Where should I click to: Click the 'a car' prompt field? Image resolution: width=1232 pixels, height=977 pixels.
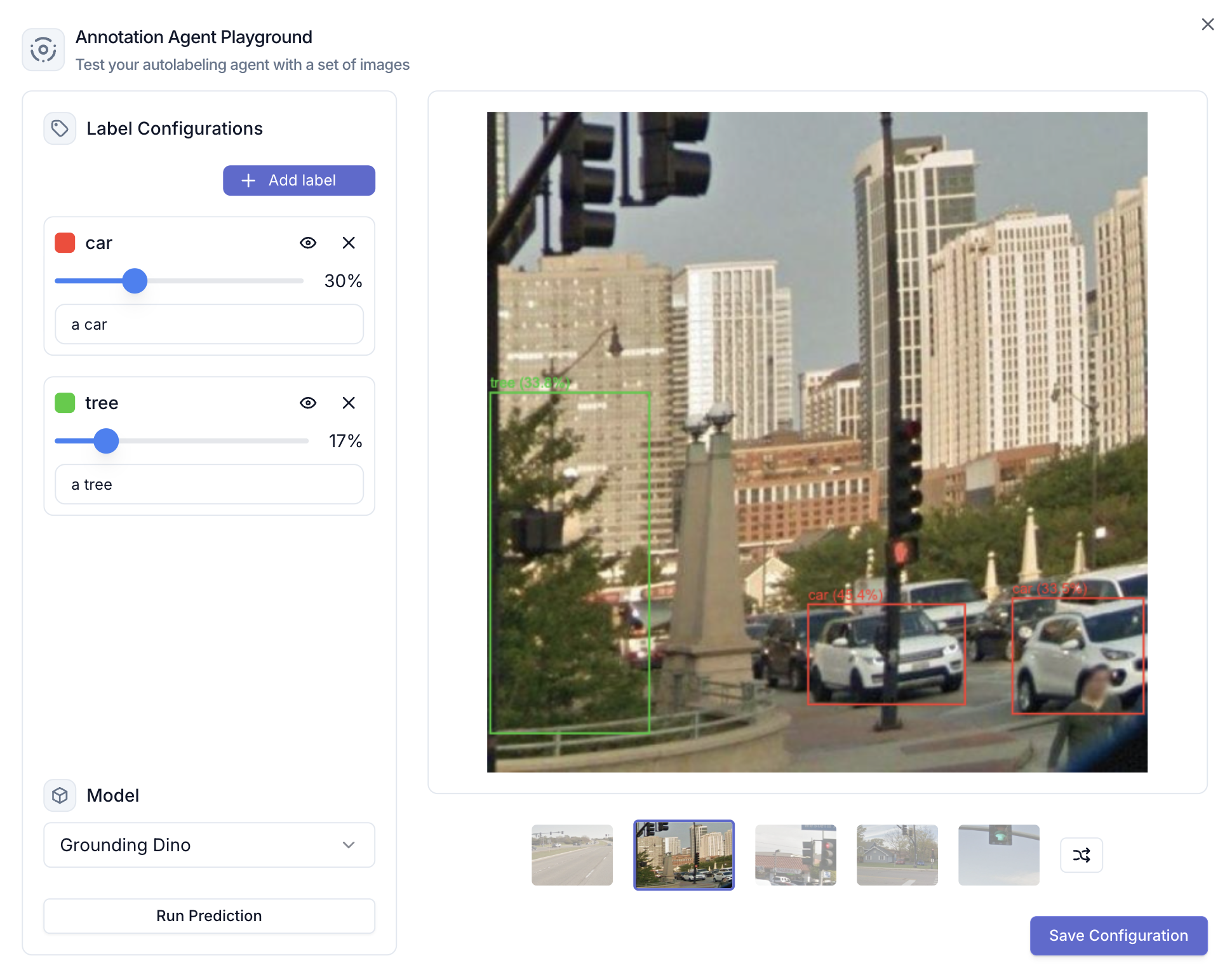point(209,325)
